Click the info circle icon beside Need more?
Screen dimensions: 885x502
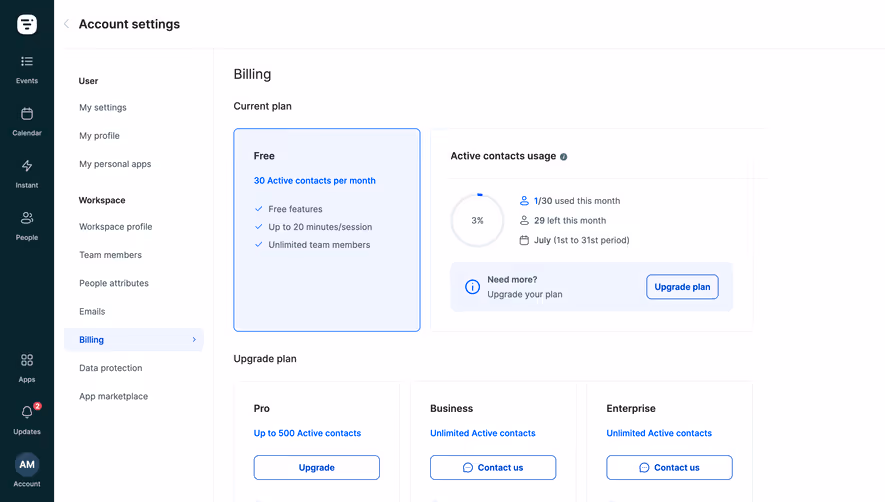point(472,287)
